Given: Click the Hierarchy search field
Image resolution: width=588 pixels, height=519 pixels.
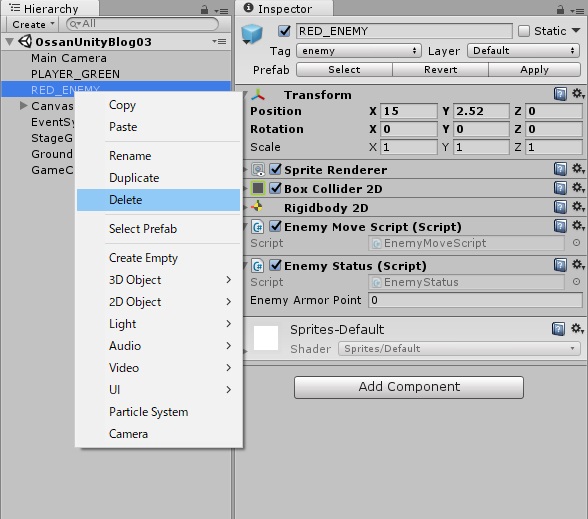Looking at the screenshot, I should click(142, 24).
